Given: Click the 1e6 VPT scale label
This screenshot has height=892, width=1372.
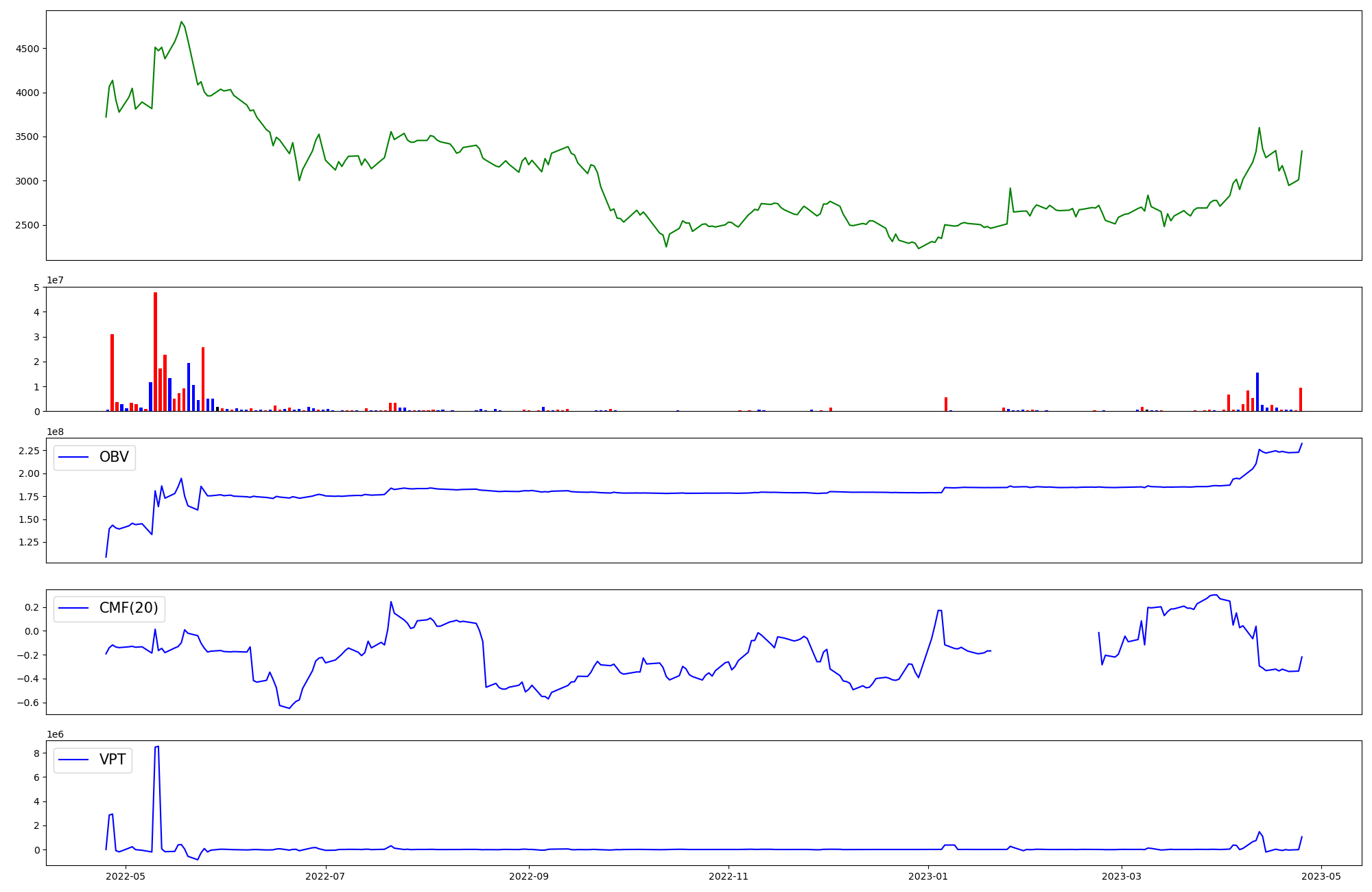Looking at the screenshot, I should 56,734.
